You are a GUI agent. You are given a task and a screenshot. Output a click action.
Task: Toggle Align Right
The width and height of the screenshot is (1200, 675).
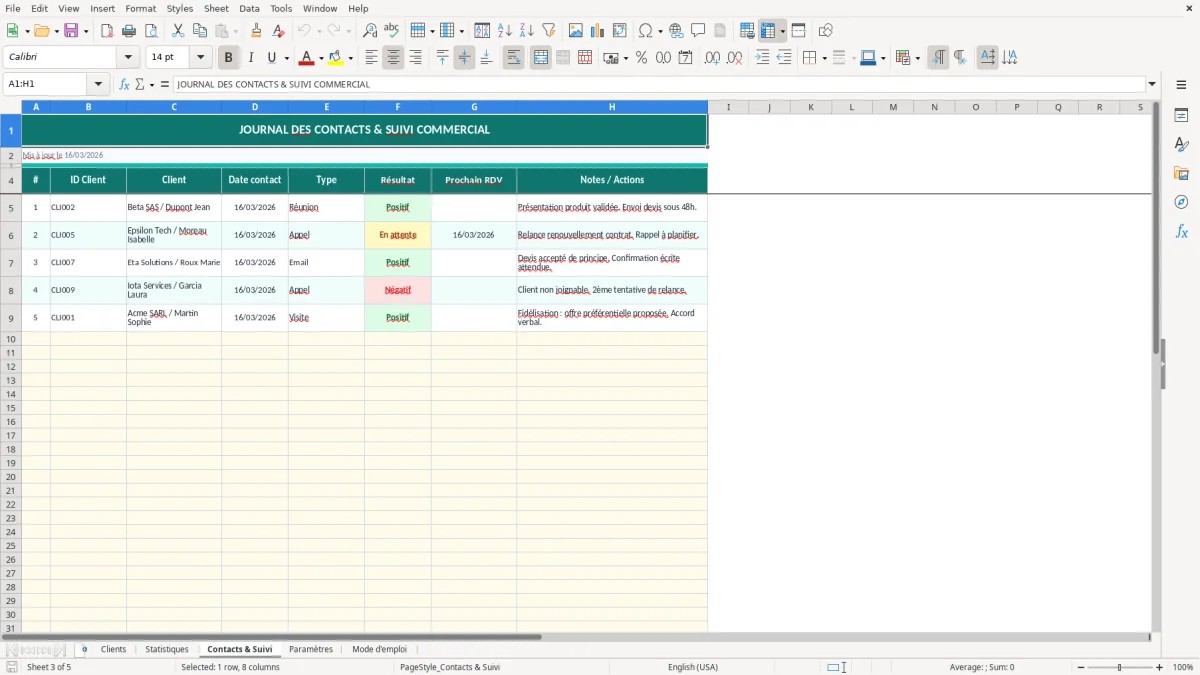point(416,58)
